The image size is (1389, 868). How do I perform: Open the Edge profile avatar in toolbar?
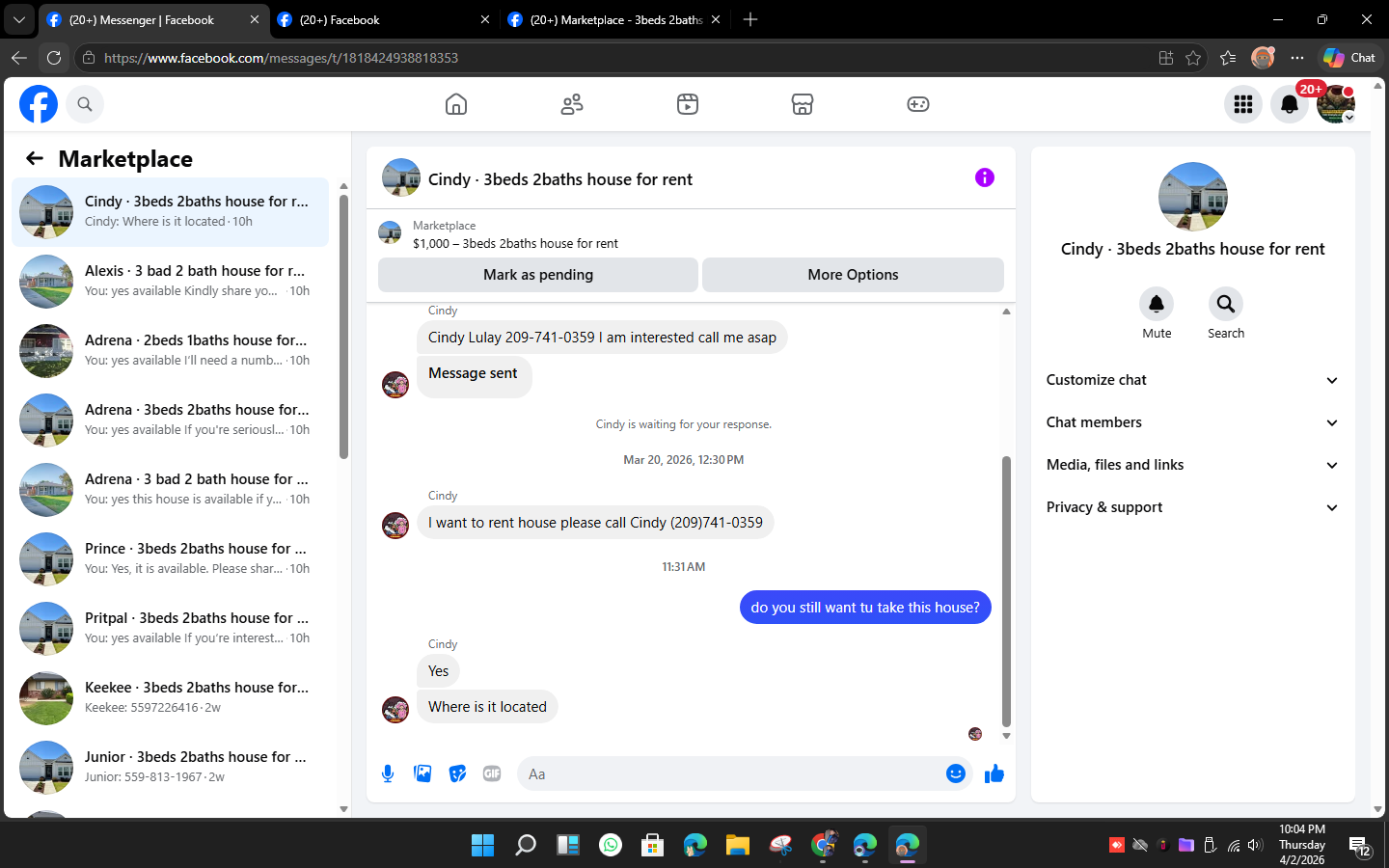pyautogui.click(x=1263, y=58)
